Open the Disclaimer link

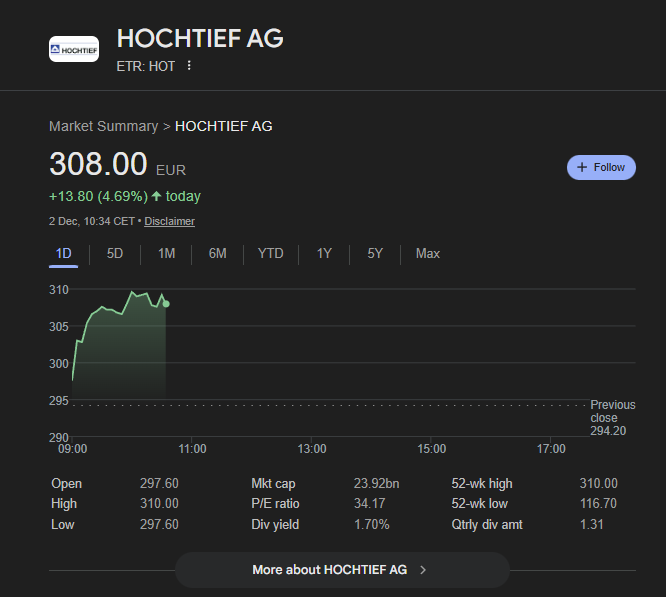169,221
